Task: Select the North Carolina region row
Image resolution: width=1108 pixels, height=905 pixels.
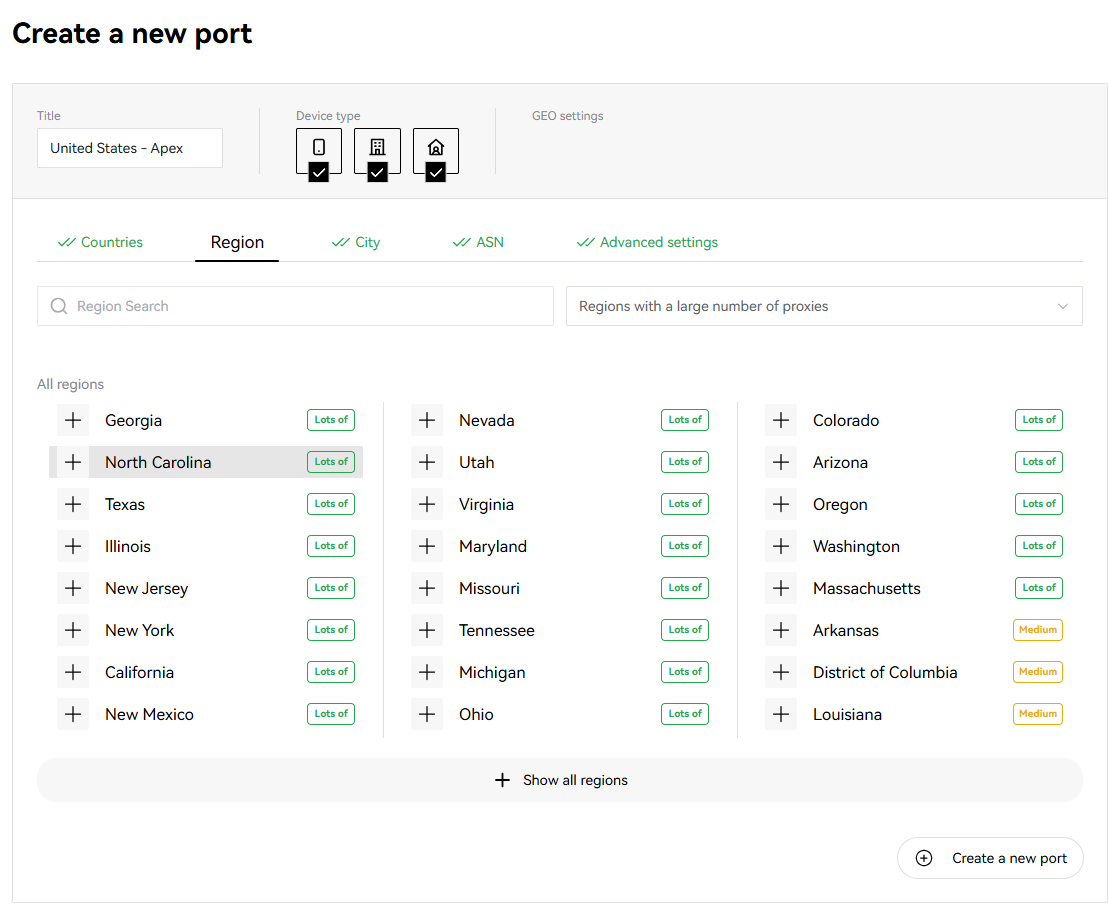Action: pos(206,462)
